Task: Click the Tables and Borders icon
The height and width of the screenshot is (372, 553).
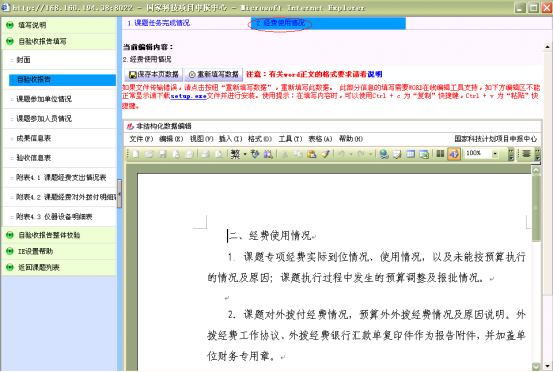Action: pyautogui.click(x=397, y=154)
